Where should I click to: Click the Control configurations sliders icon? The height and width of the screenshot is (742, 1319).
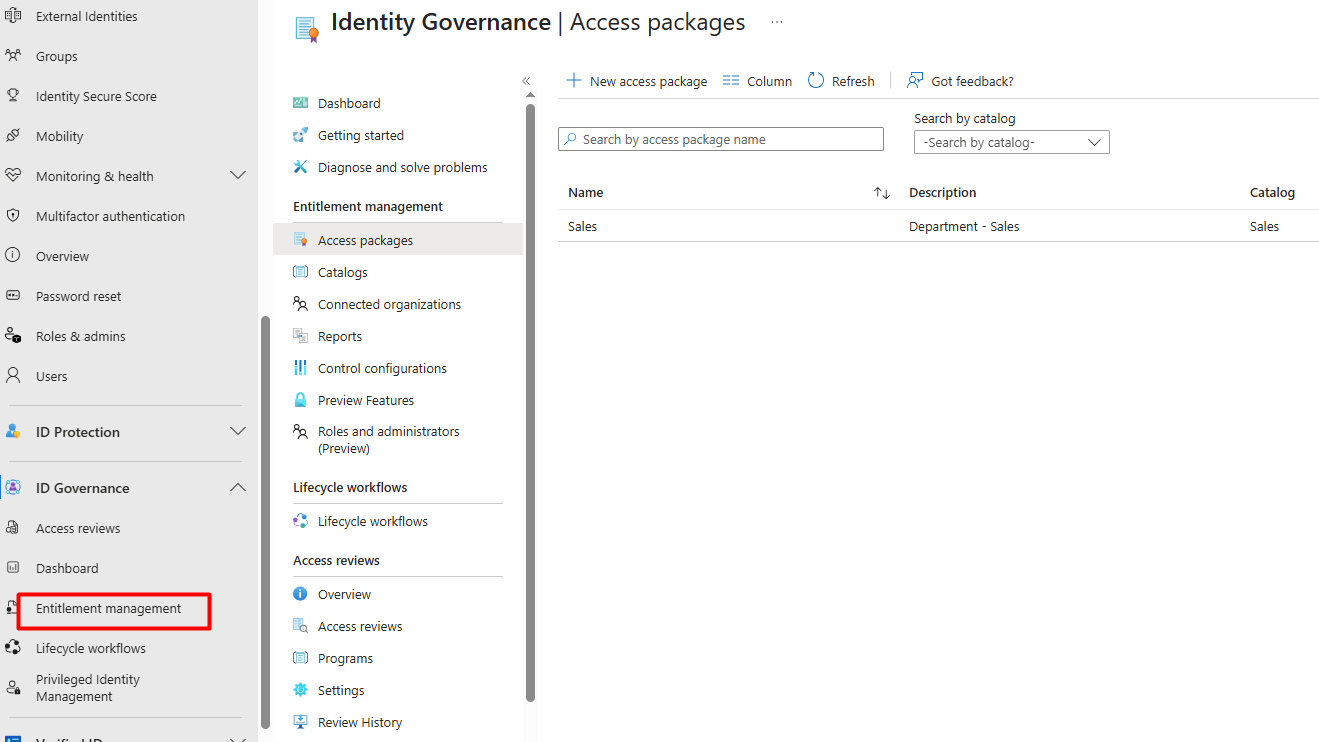click(300, 368)
